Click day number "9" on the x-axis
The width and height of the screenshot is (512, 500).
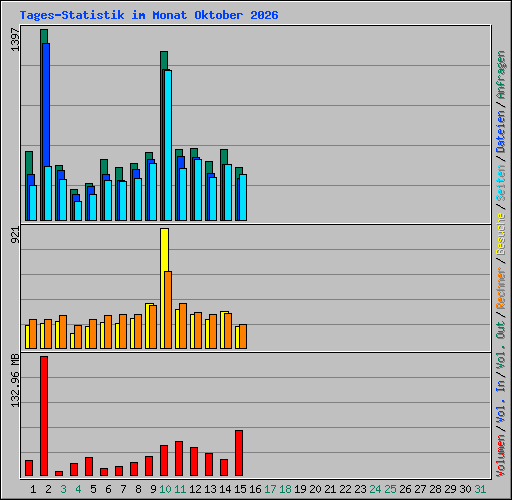tap(153, 489)
